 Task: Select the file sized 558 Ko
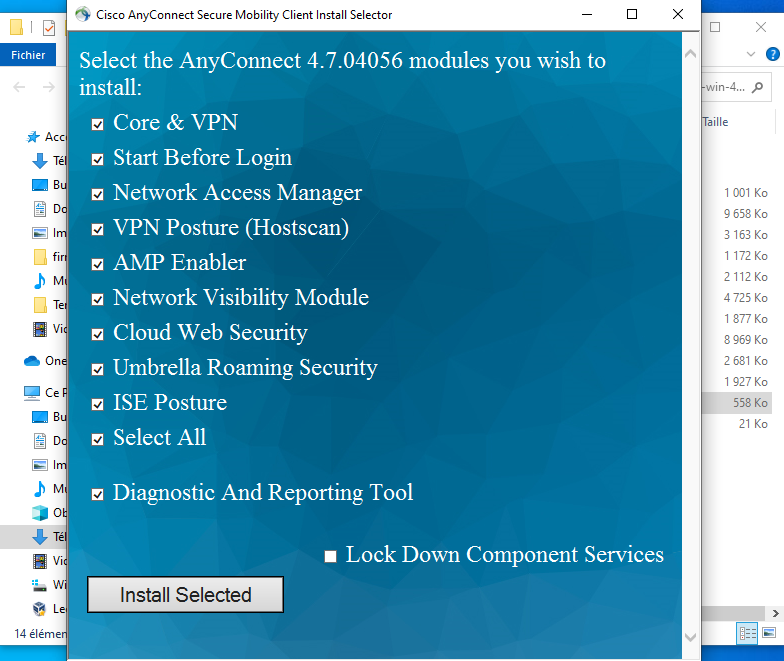[749, 402]
